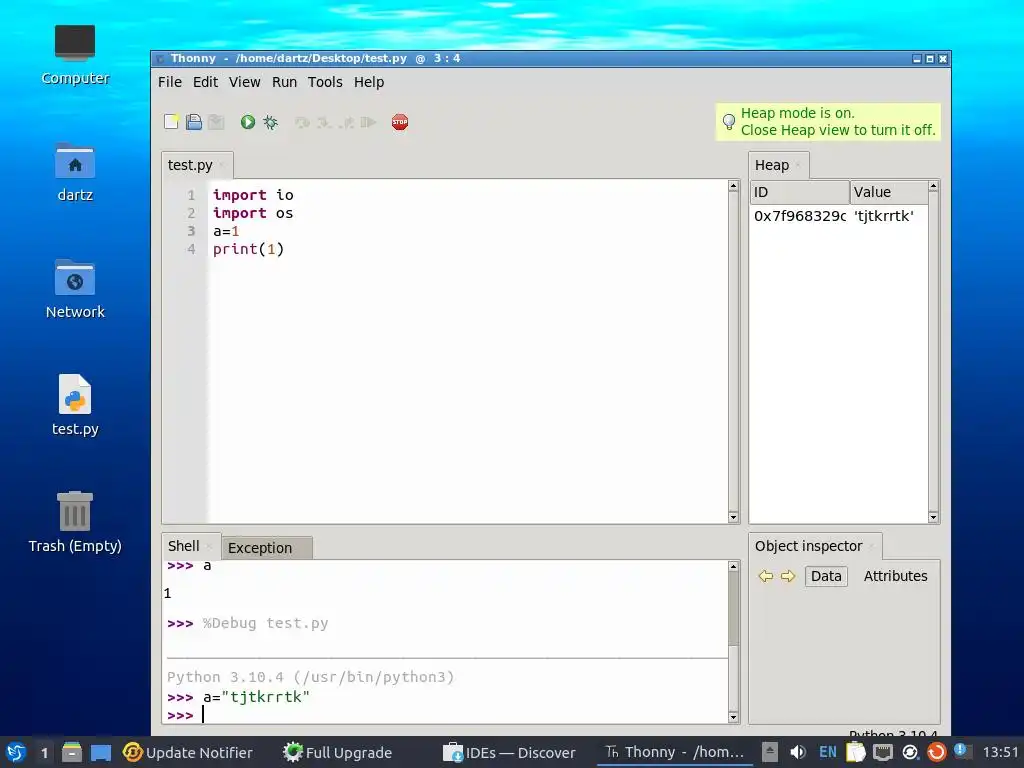The height and width of the screenshot is (768, 1024).
Task: Create a new file with toolbar icon
Action: (171, 122)
